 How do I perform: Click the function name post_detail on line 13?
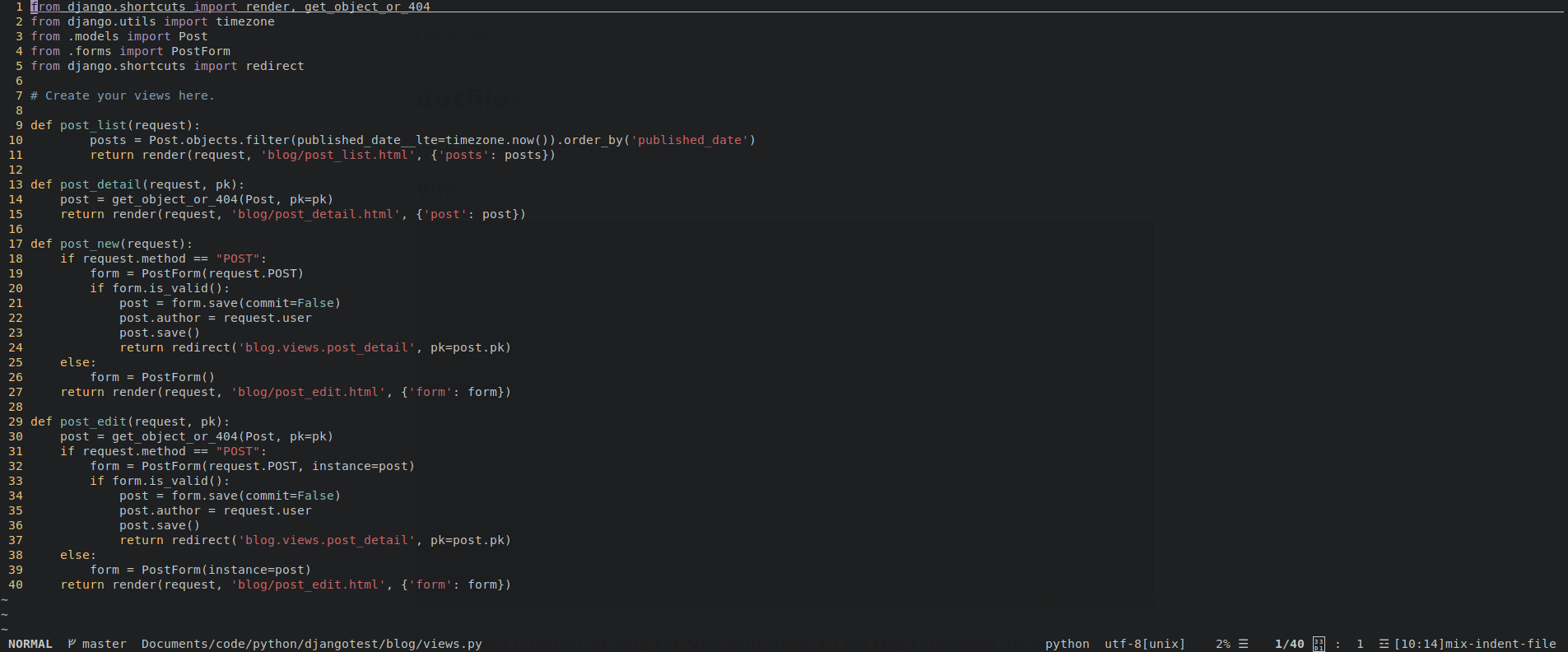tap(100, 184)
